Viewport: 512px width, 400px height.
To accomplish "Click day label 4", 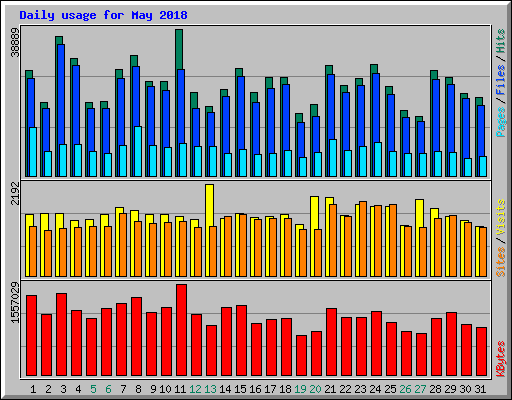I will [x=78, y=389].
